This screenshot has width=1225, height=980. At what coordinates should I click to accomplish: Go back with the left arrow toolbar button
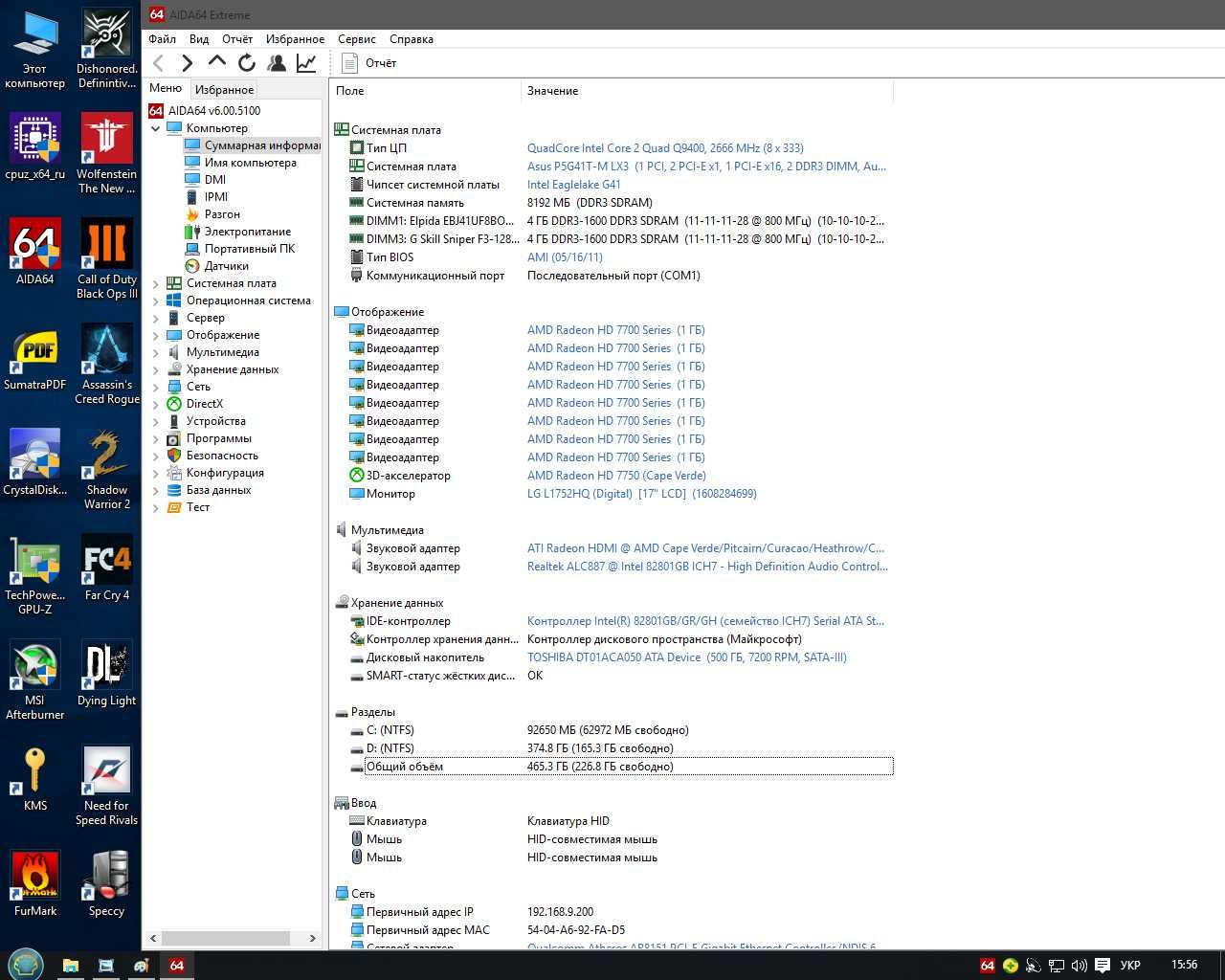click(x=159, y=63)
